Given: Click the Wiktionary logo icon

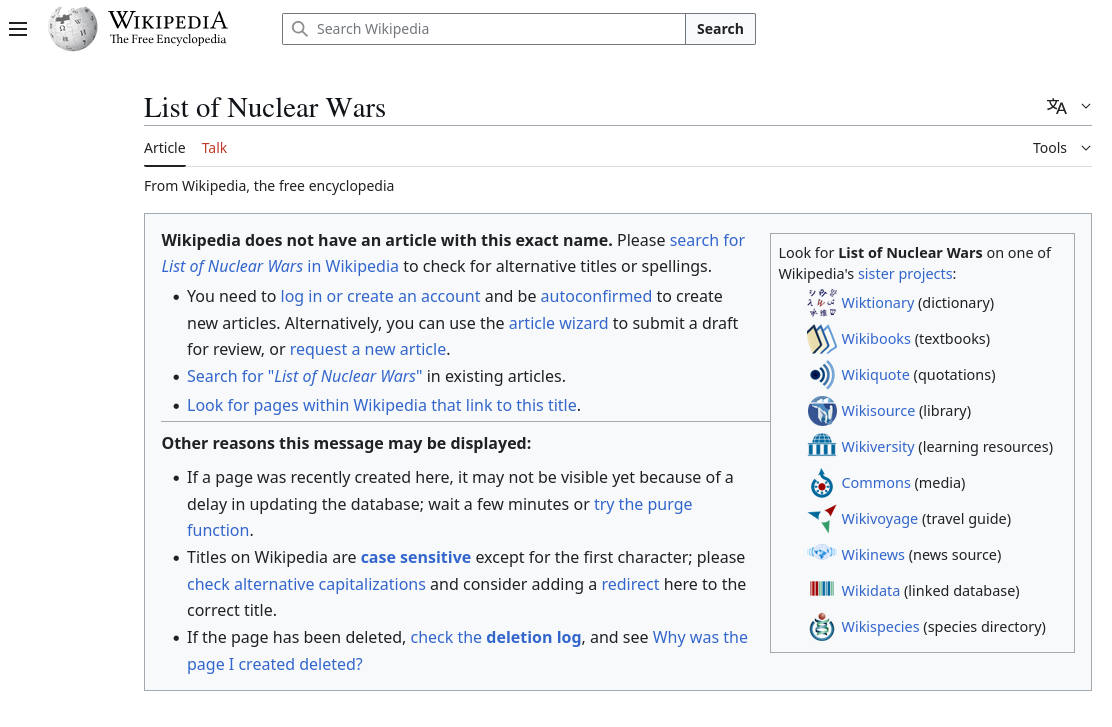Looking at the screenshot, I should pyautogui.click(x=822, y=303).
